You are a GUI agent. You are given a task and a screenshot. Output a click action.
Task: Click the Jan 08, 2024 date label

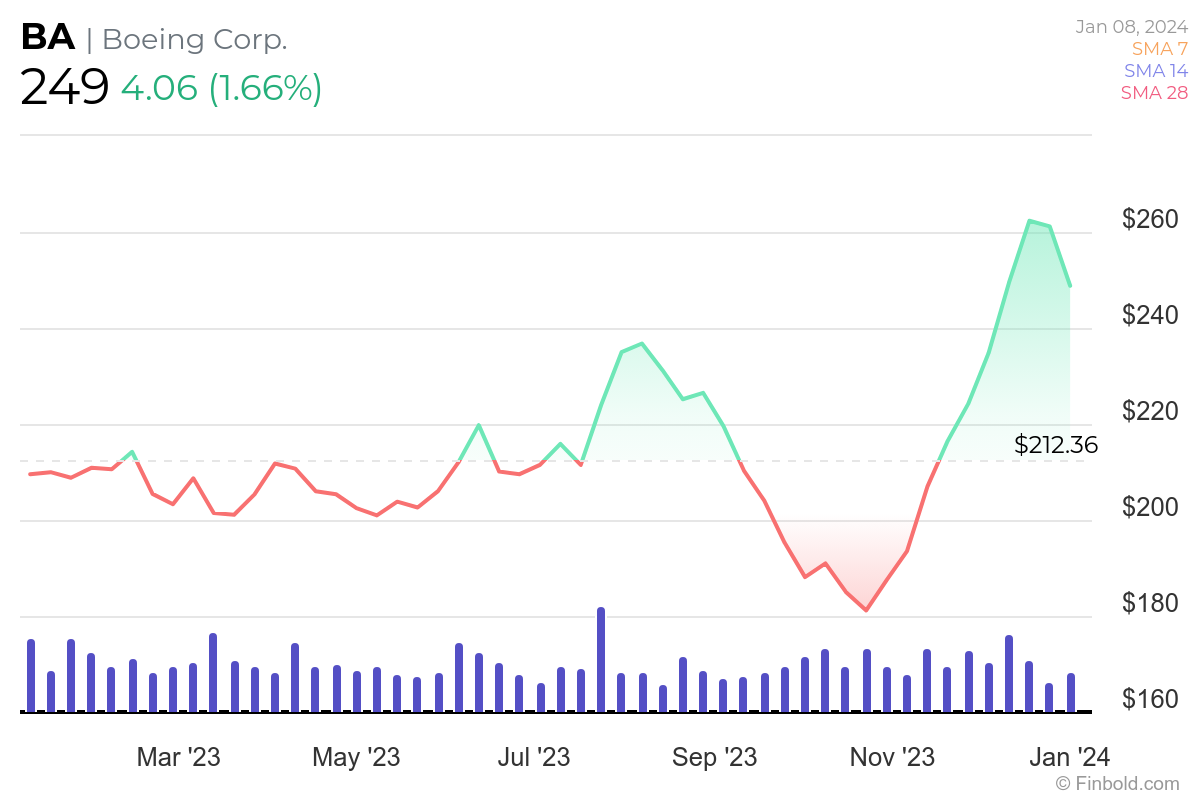click(1132, 27)
